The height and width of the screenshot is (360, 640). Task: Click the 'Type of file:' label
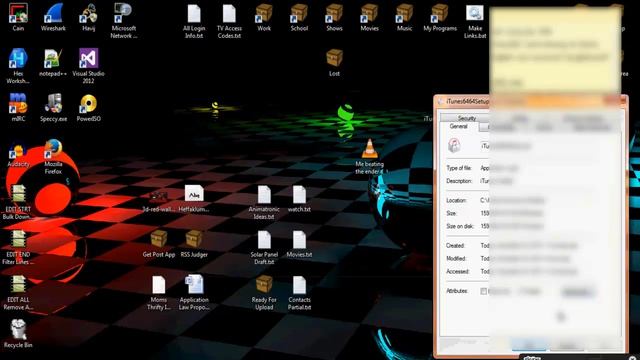[459, 168]
